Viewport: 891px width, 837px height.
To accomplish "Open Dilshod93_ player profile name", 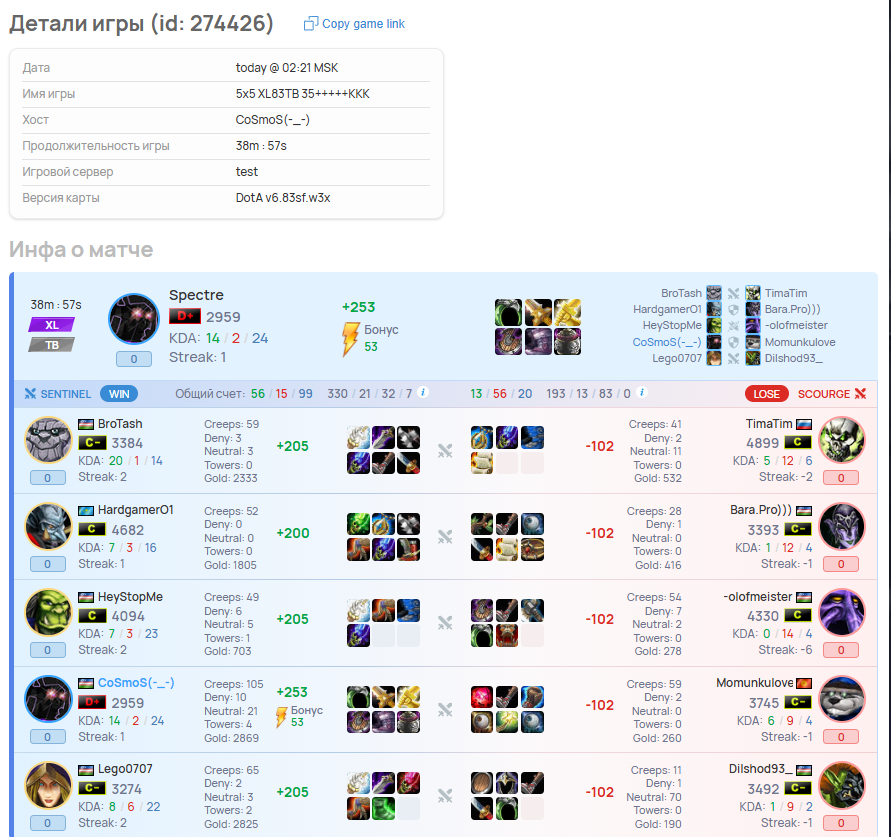I will click(760, 769).
